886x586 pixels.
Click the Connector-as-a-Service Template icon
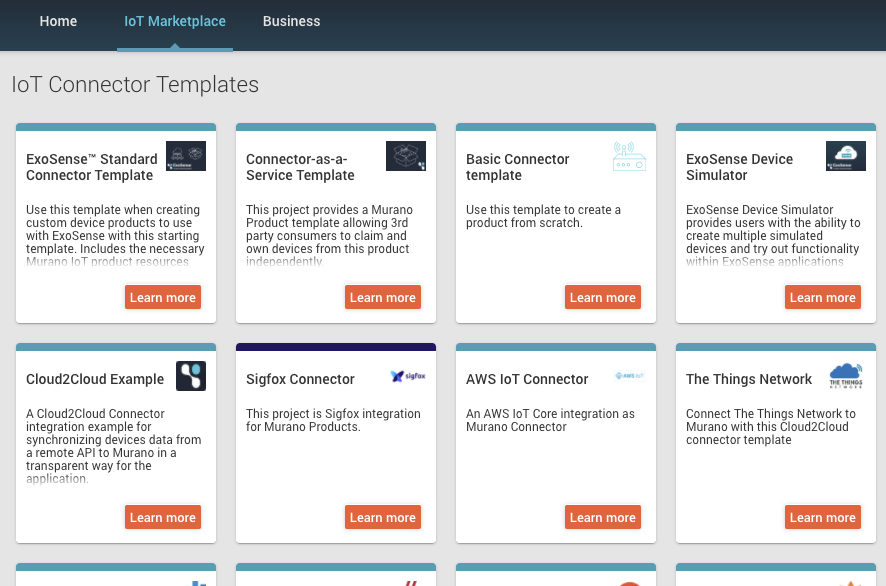point(406,156)
